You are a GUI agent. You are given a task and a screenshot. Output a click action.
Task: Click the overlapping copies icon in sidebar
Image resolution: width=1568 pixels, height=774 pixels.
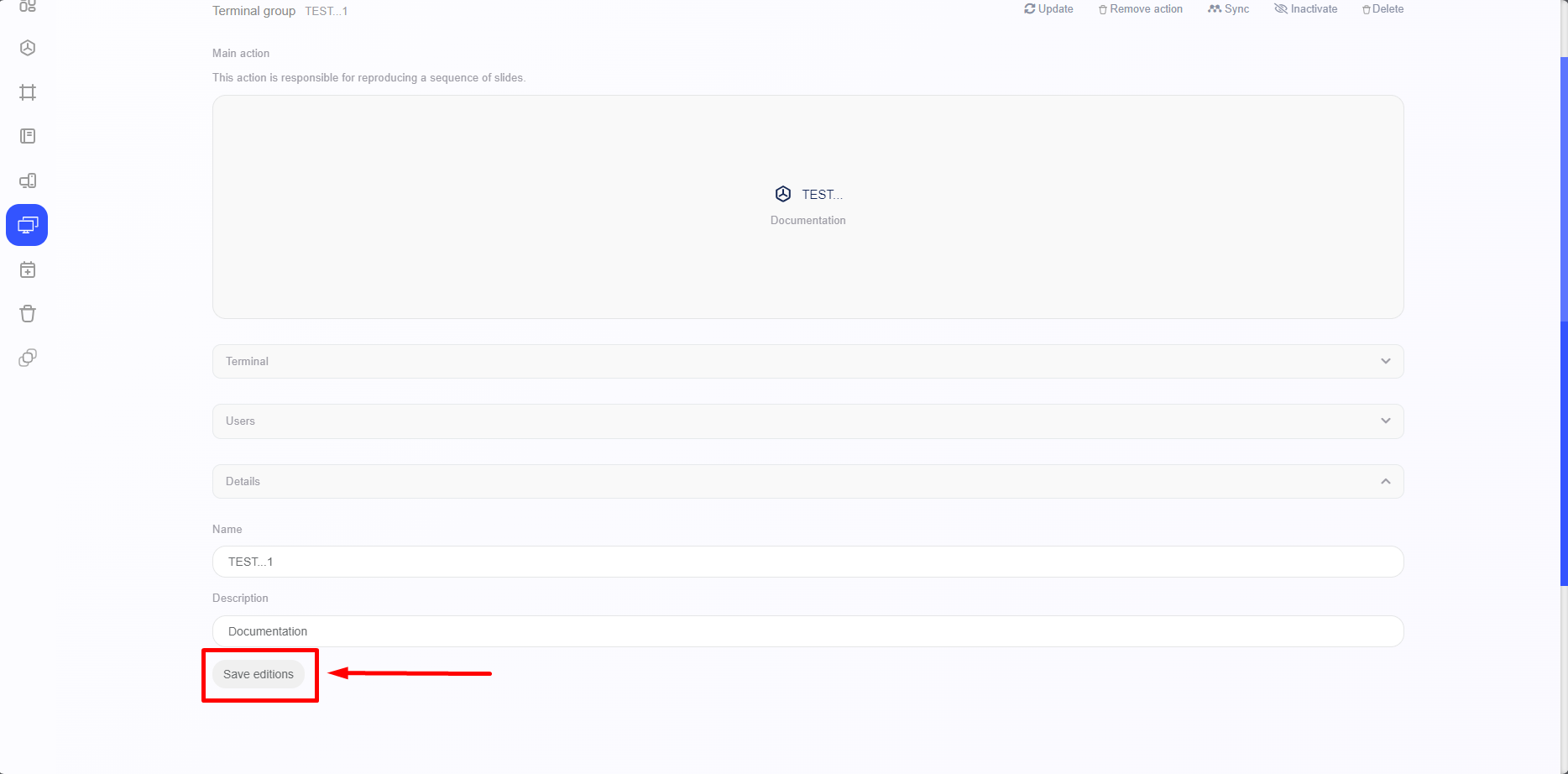pyautogui.click(x=28, y=358)
